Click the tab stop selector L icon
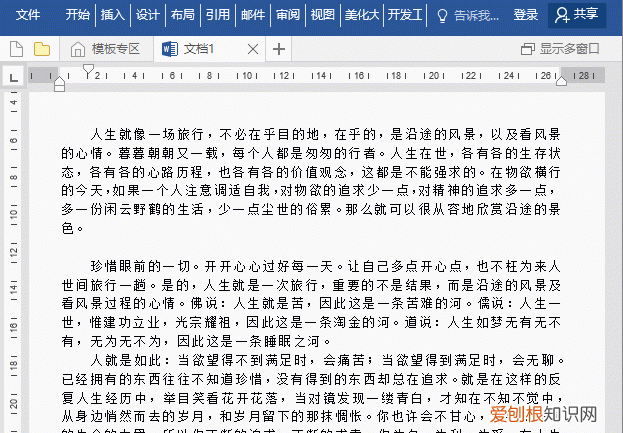The image size is (623, 433). pos(14,77)
